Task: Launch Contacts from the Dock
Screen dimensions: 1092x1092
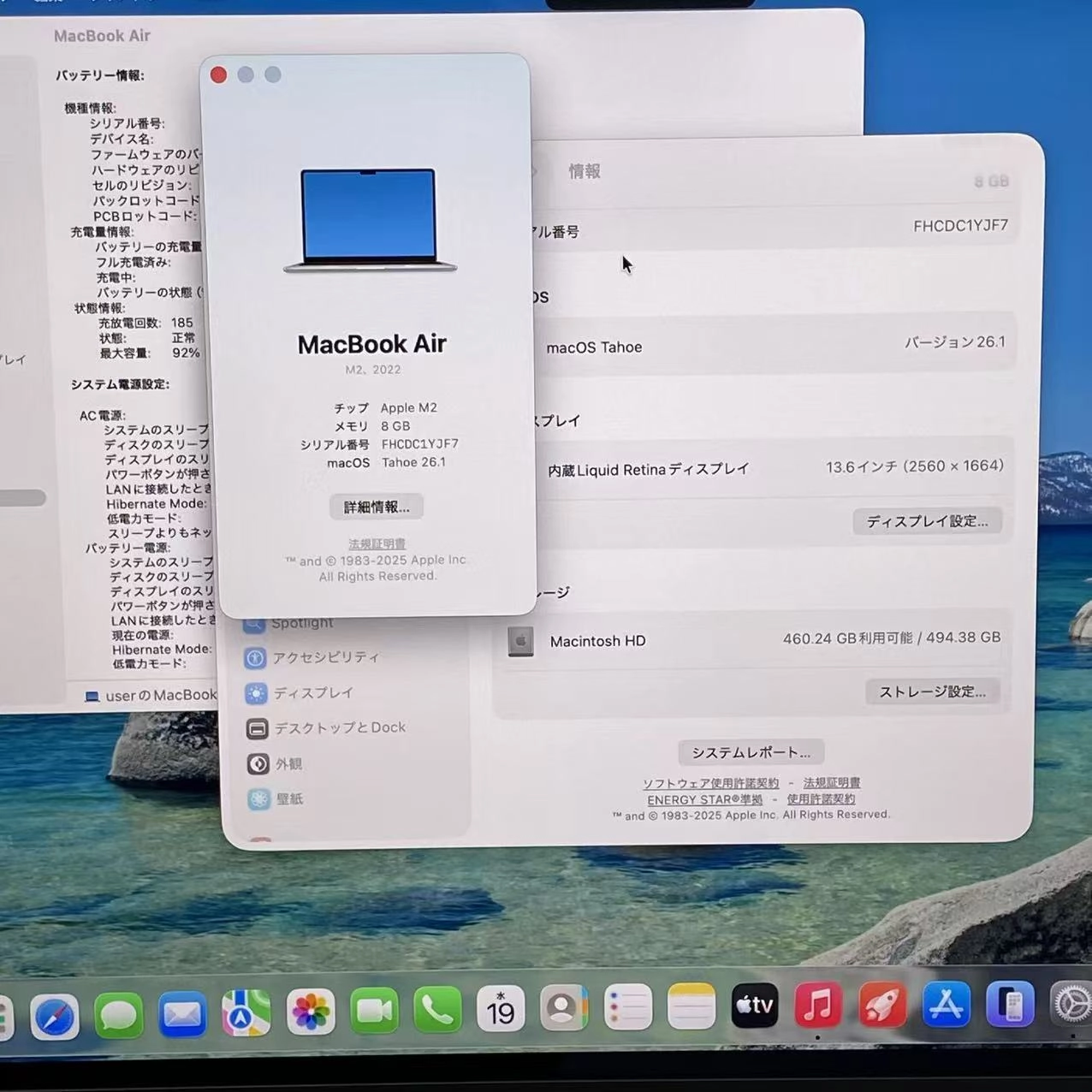Action: point(564,1008)
